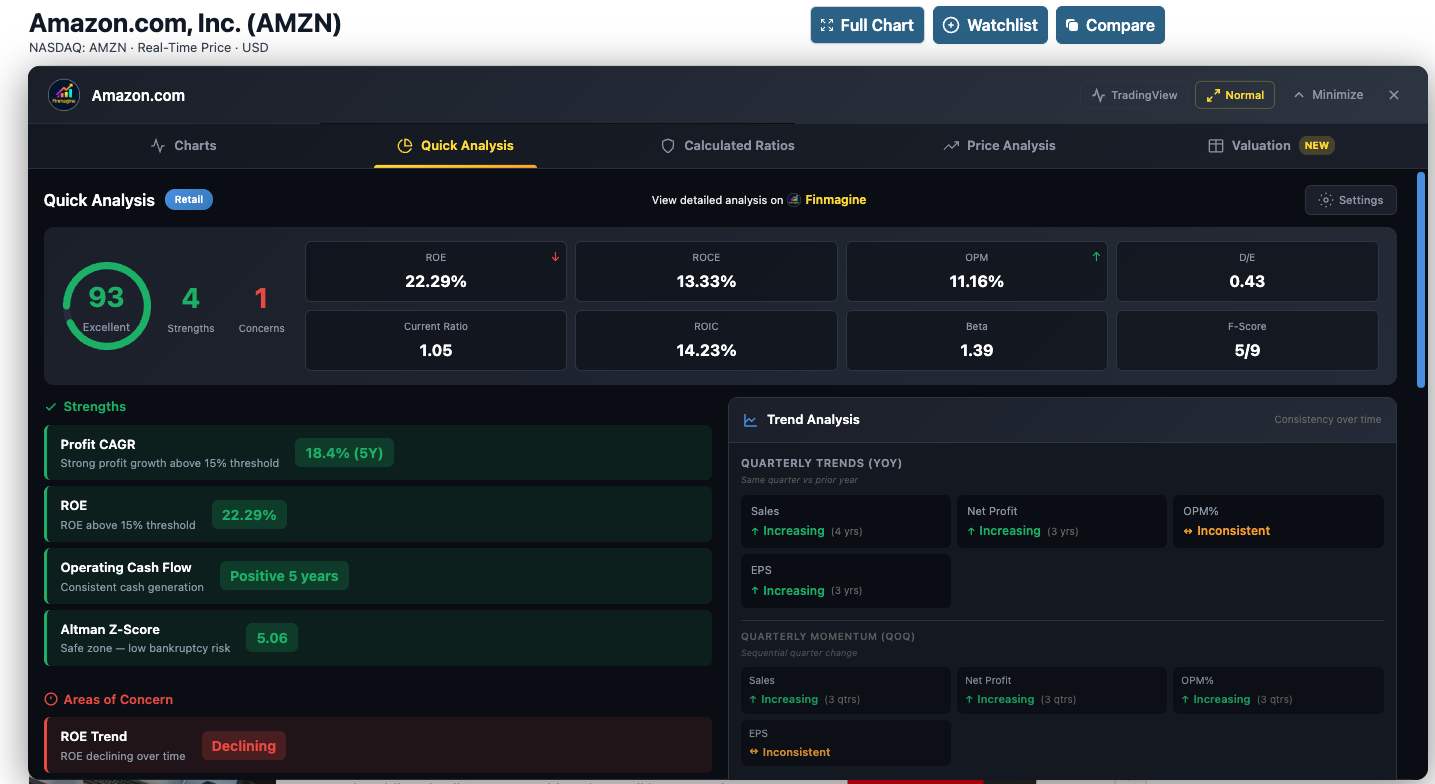Click the blue chart icon in Trend Analysis header
The image size is (1435, 784).
tap(750, 419)
